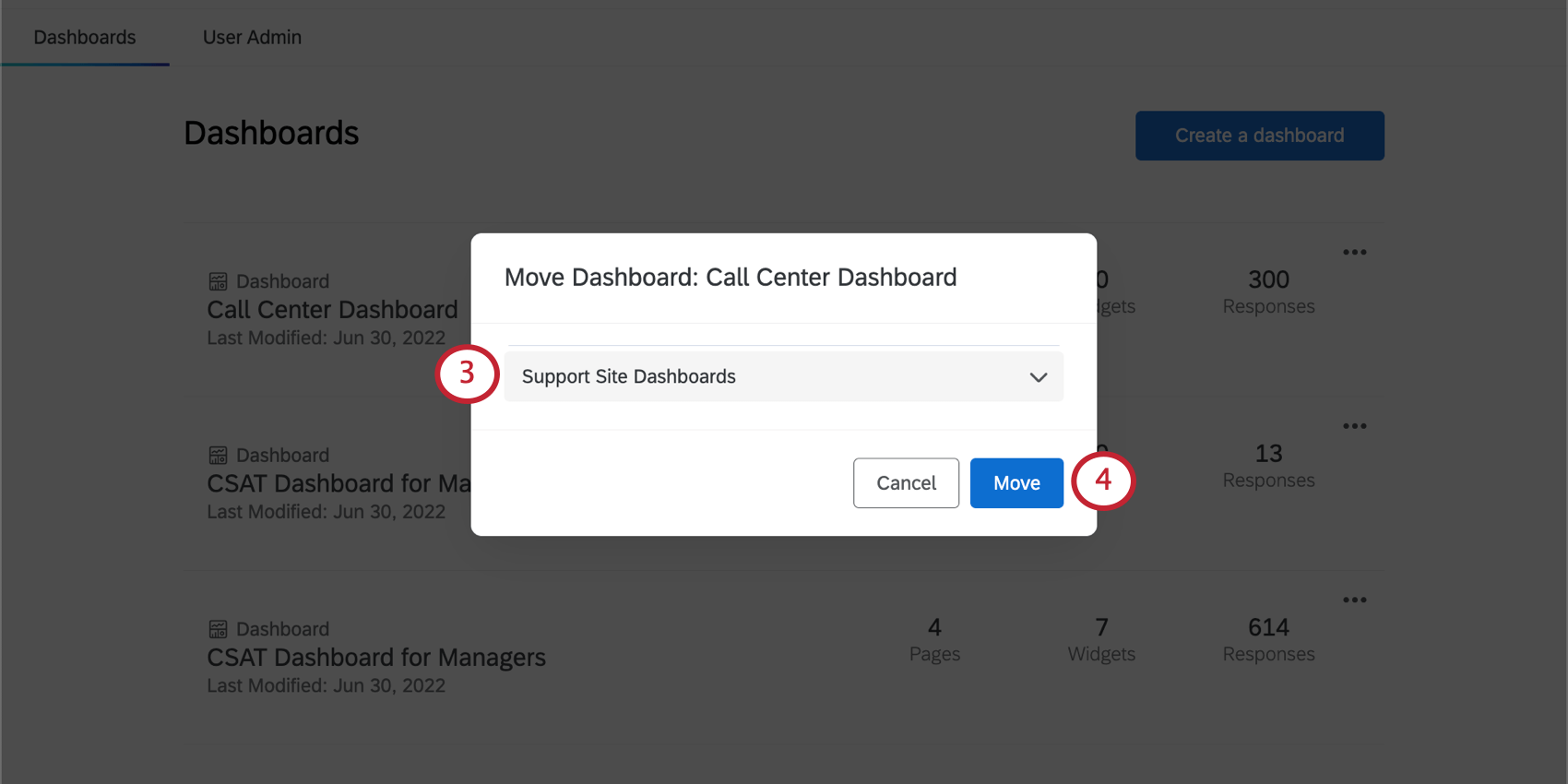Click the 614 Responses count
This screenshot has height=784, width=1568.
click(x=1268, y=628)
